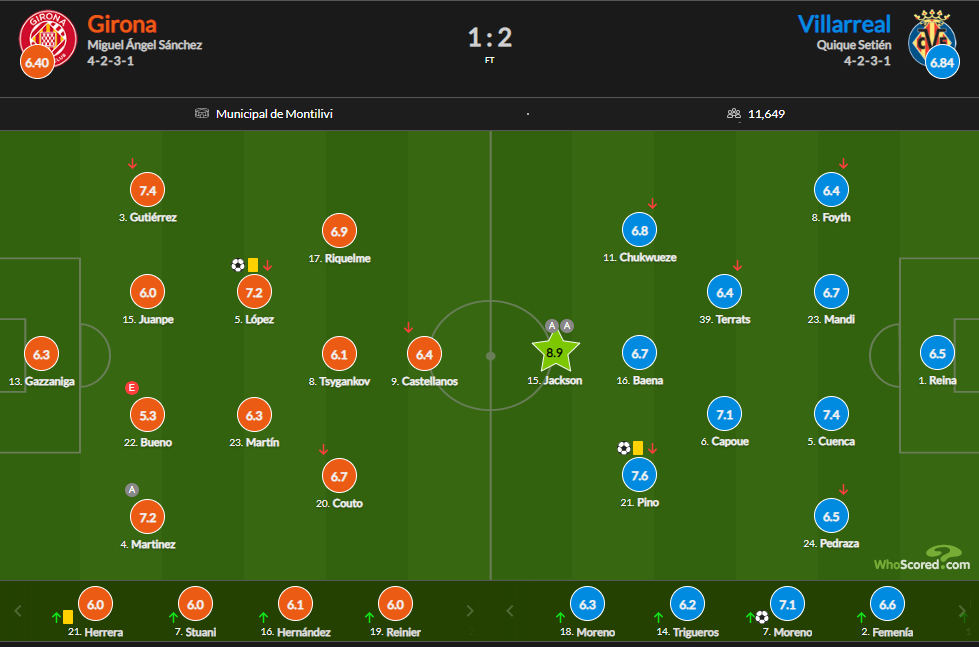Click the red E icon above Bueno
The height and width of the screenshot is (647, 979).
point(131,388)
